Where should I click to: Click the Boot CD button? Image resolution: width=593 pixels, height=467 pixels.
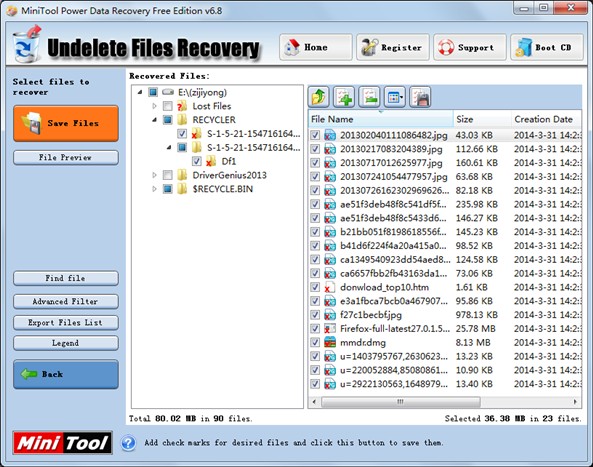coord(547,47)
